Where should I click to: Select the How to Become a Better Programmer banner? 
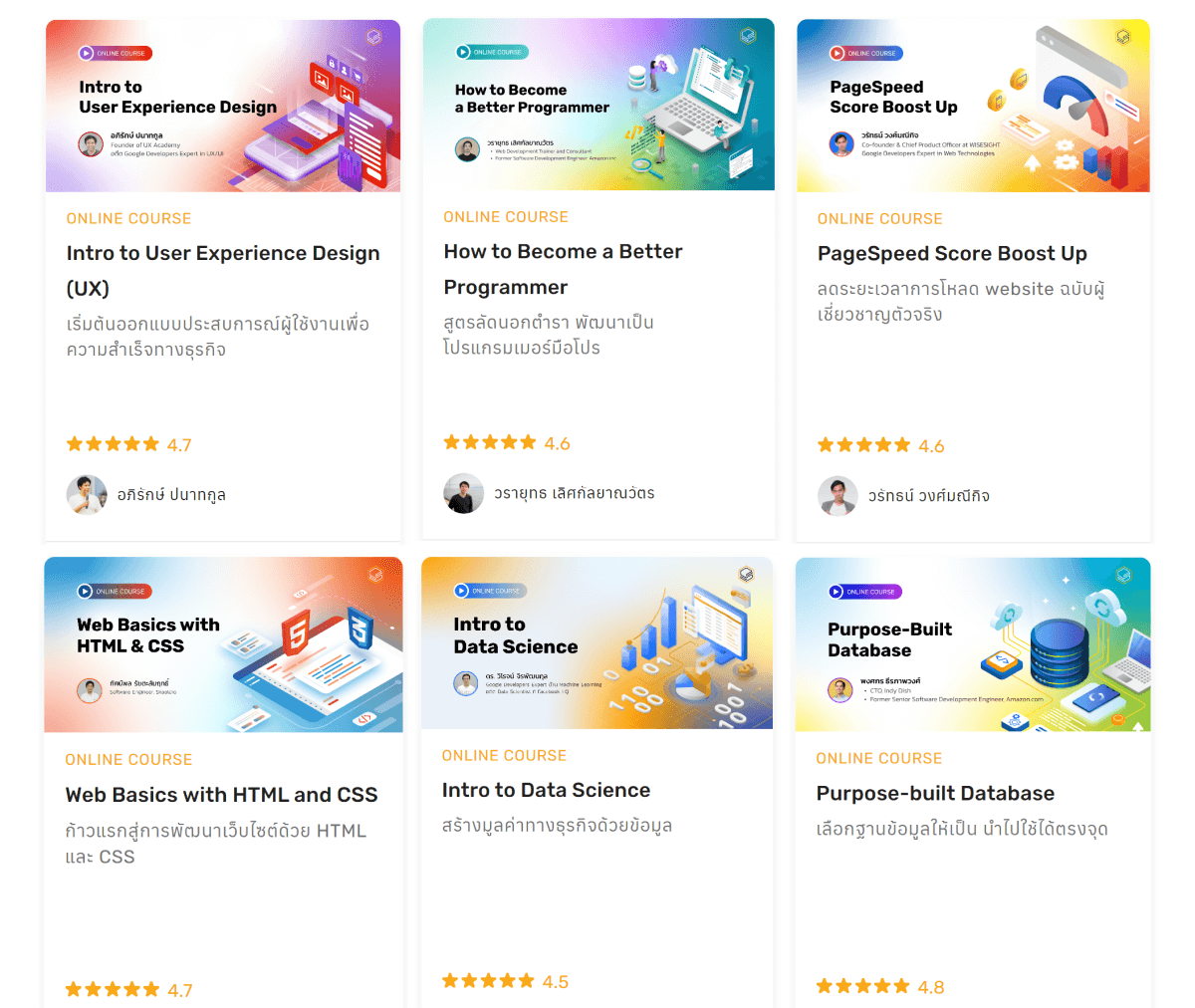click(598, 105)
